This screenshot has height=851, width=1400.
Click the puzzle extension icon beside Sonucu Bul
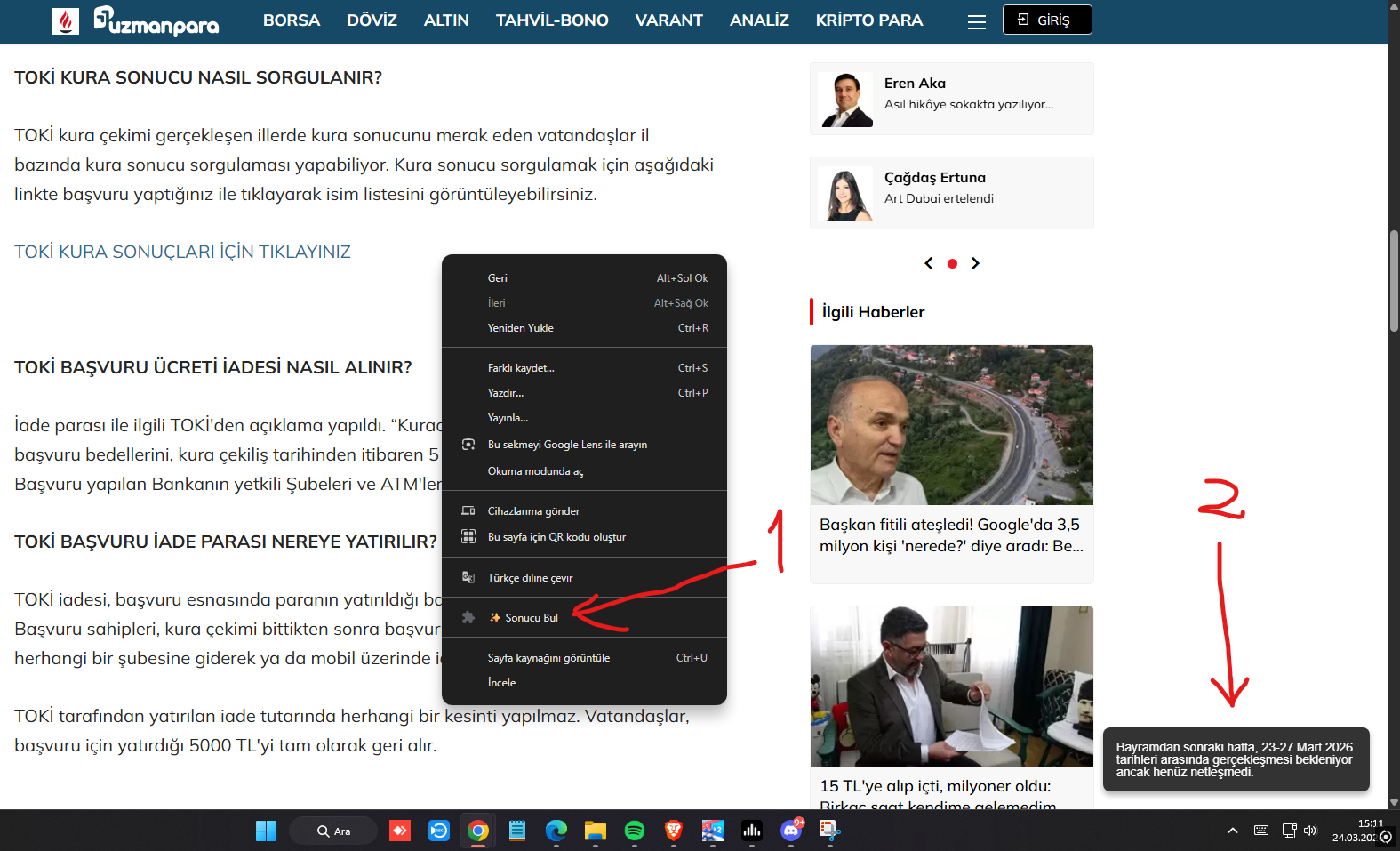click(468, 617)
